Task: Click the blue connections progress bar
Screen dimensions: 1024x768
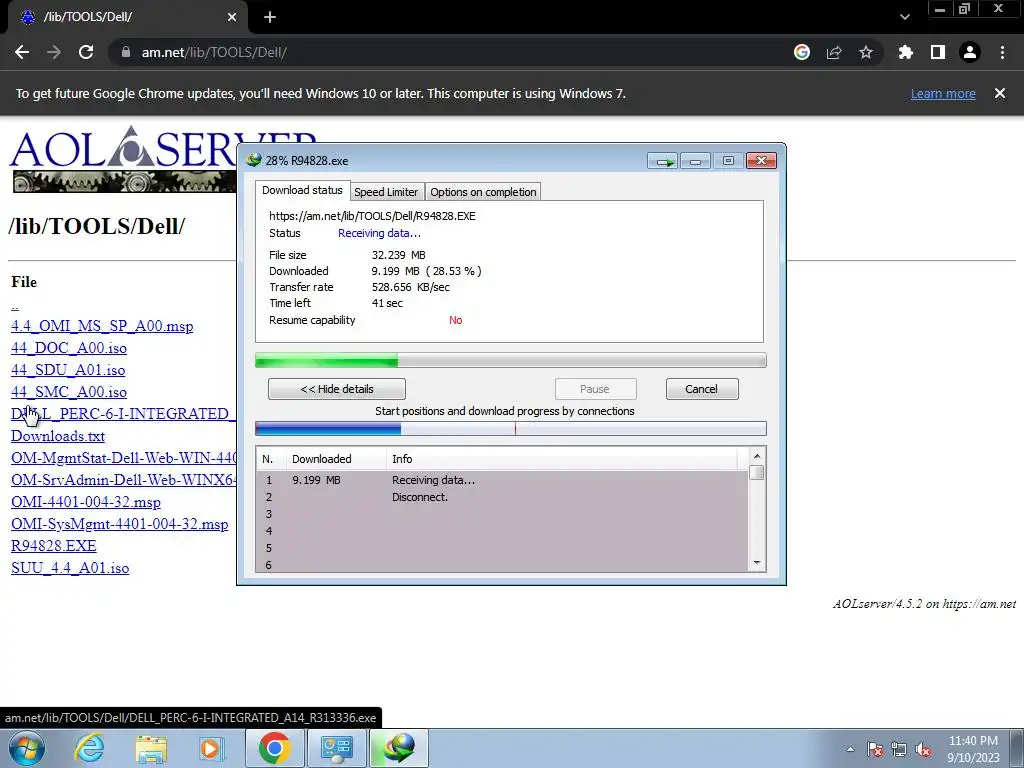Action: [x=511, y=428]
